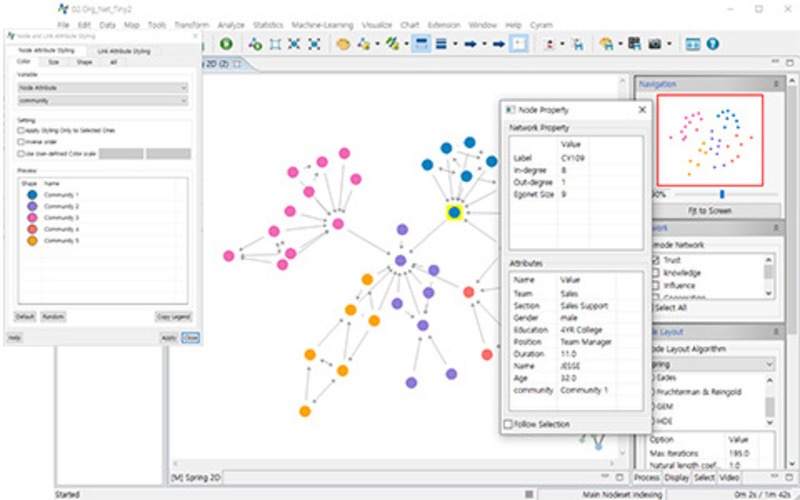Open the community attribute dropdown

pos(102,100)
